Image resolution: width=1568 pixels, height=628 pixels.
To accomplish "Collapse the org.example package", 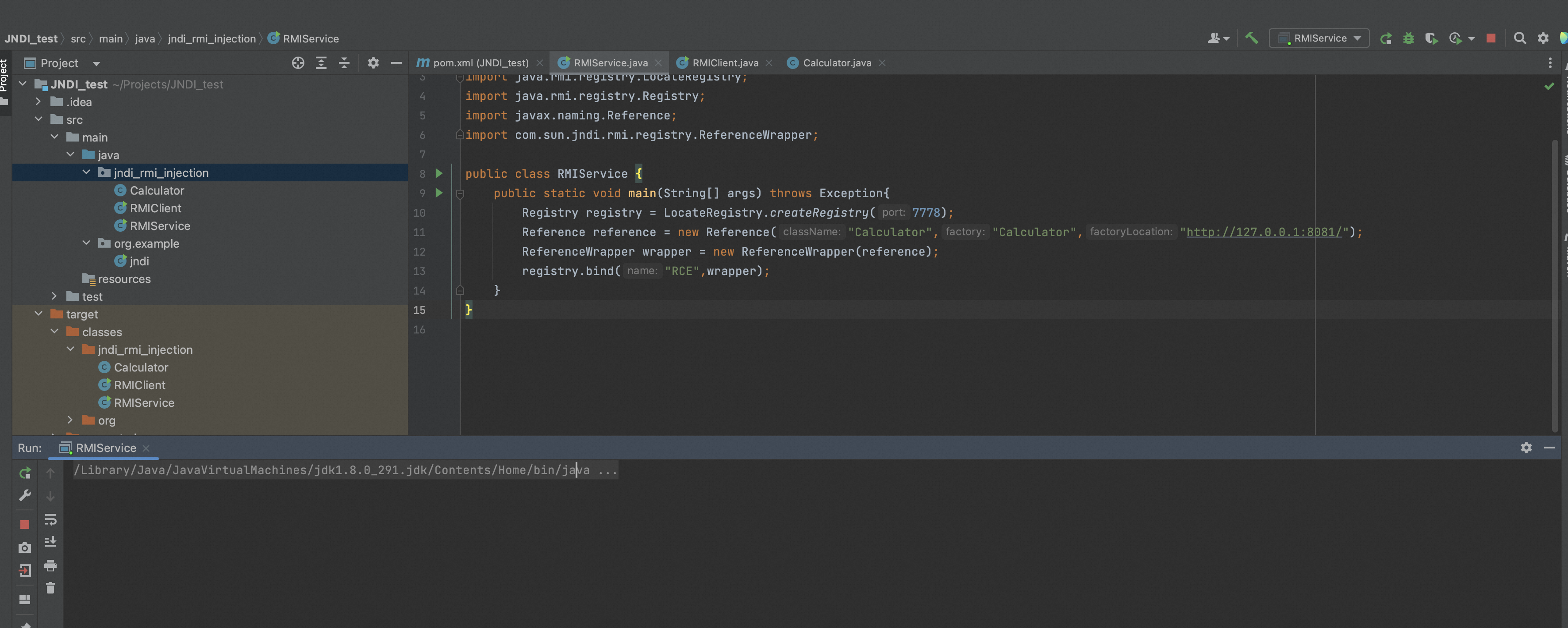I will coord(86,243).
